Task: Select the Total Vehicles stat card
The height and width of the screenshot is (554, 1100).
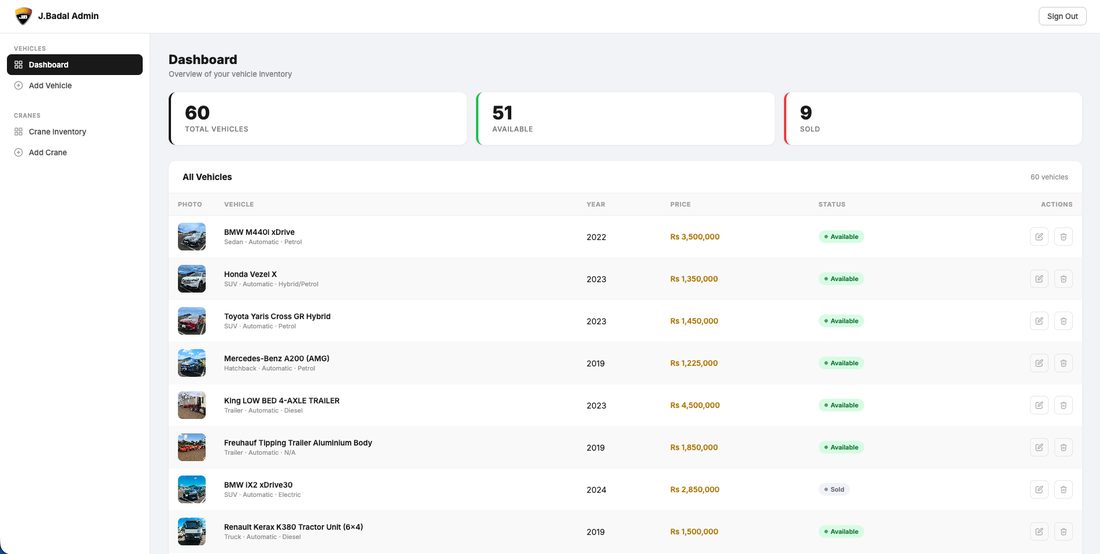Action: [x=318, y=119]
